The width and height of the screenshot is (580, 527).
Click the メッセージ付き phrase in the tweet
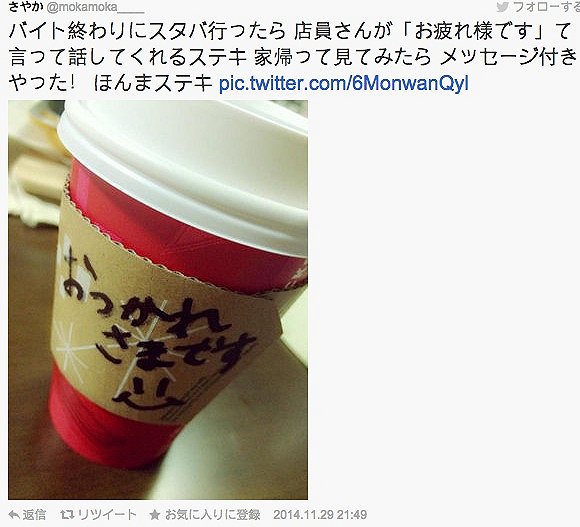coord(509,57)
